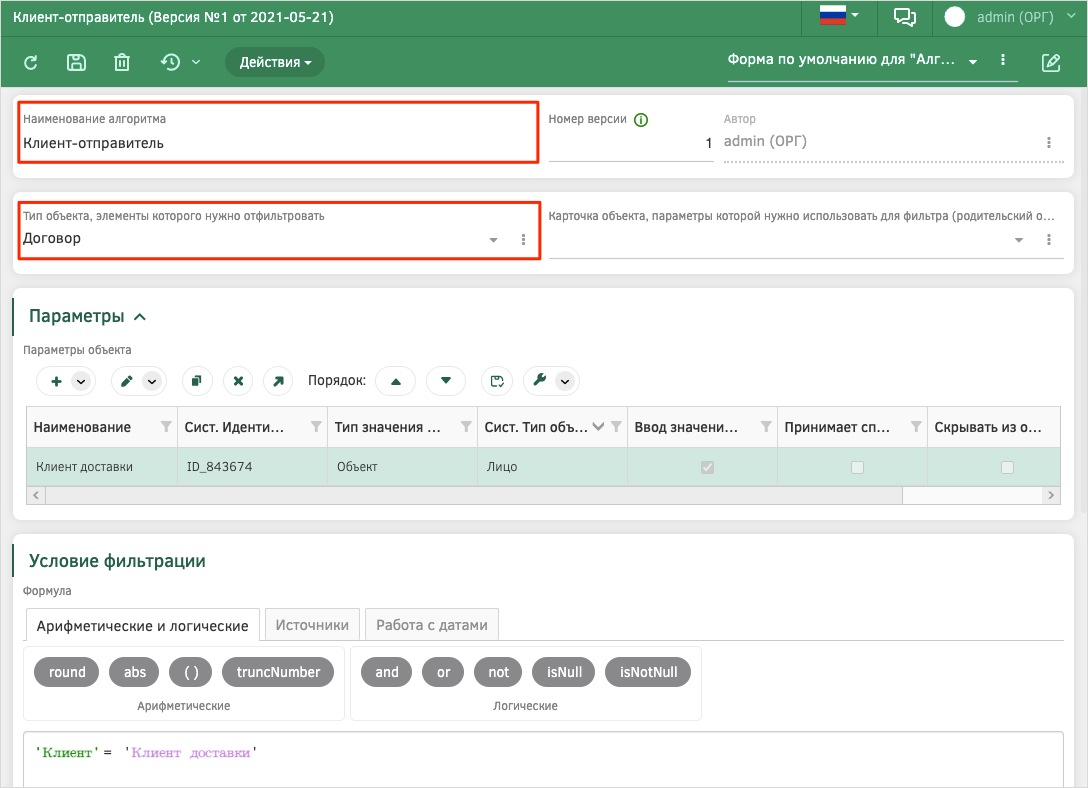Switch to the Работа с датами tab
1088x788 pixels.
point(432,625)
